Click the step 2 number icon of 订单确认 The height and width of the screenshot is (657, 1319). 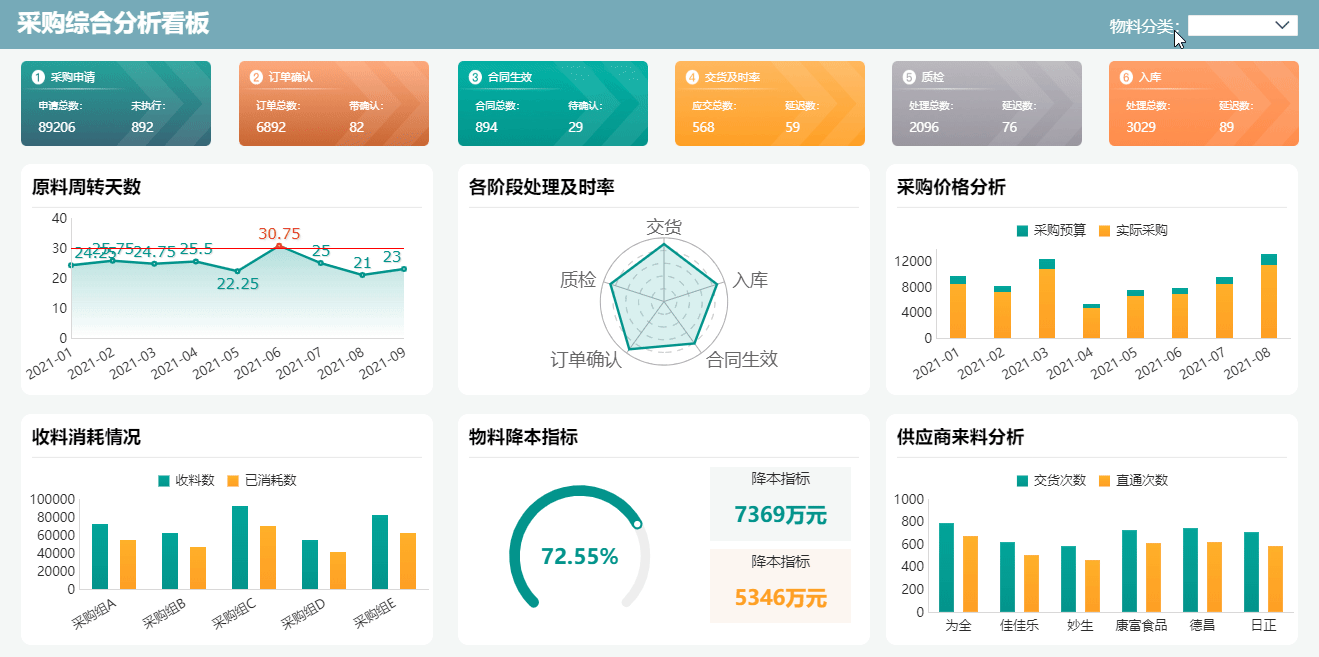tap(256, 77)
